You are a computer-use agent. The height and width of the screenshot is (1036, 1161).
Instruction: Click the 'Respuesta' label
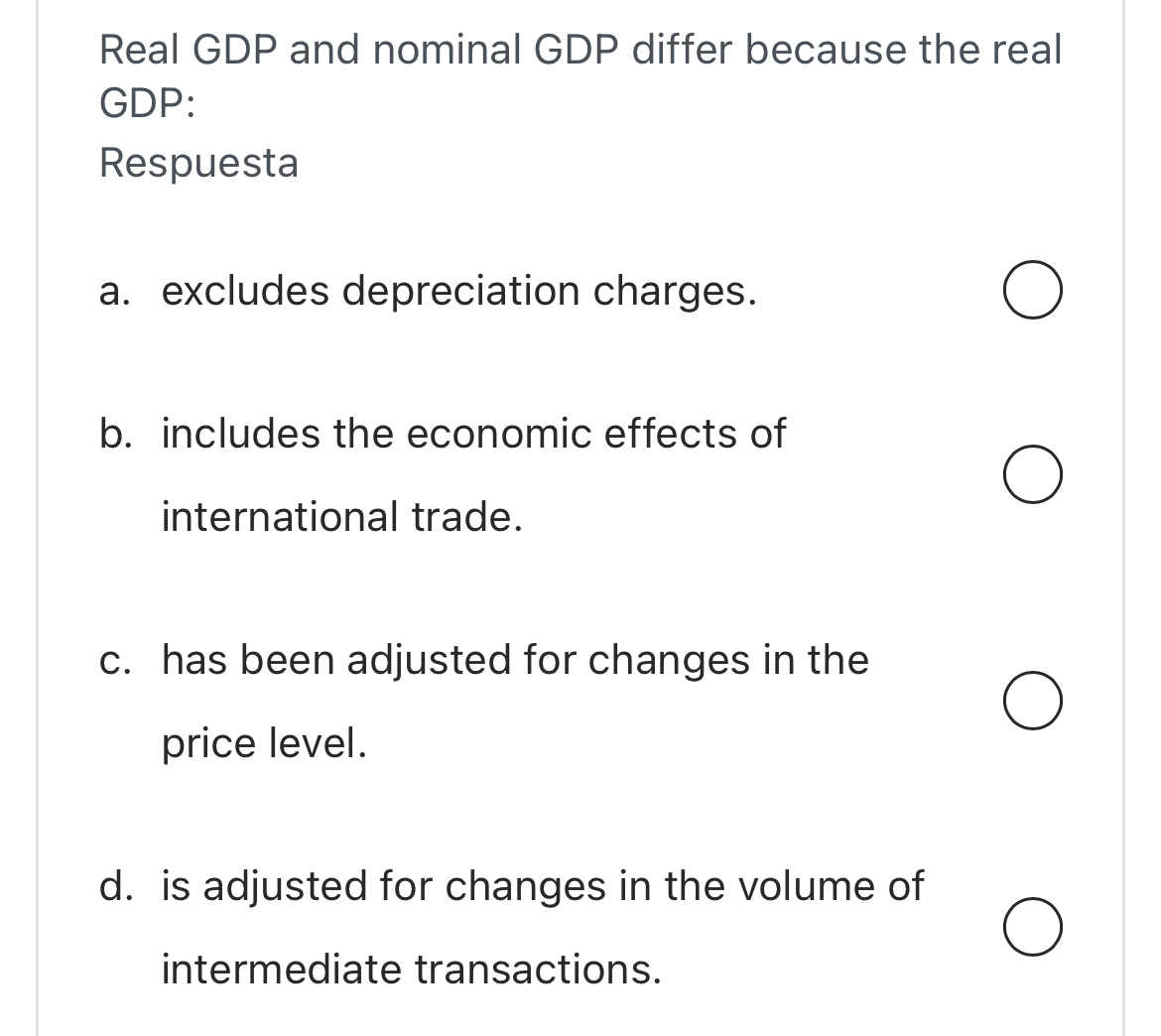197,162
